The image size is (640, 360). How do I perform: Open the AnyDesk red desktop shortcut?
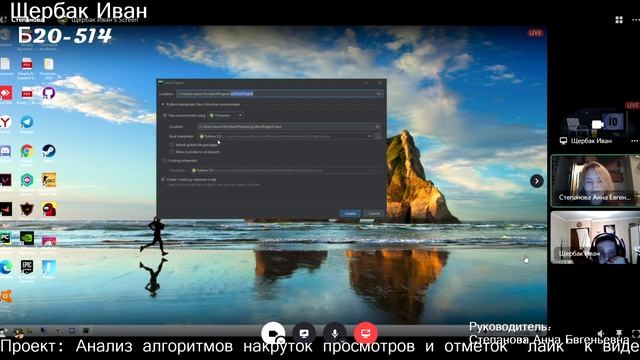click(5, 93)
